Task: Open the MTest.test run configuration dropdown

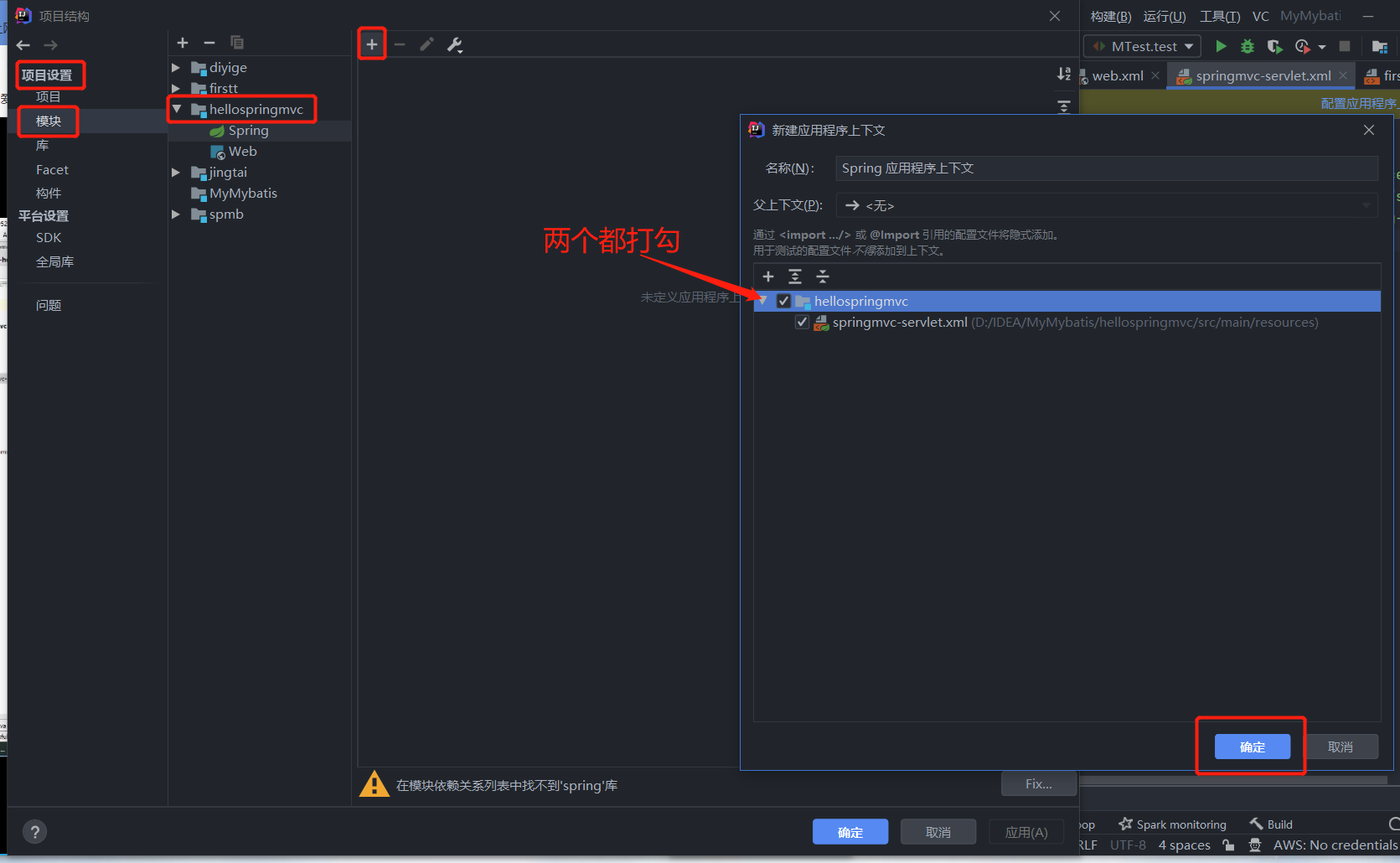Action: click(x=1143, y=46)
